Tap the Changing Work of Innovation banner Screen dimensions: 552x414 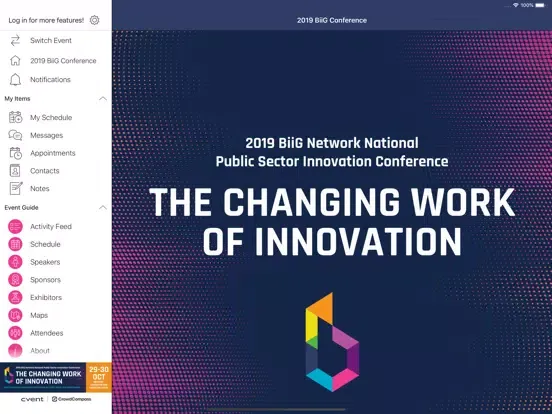pos(43,377)
